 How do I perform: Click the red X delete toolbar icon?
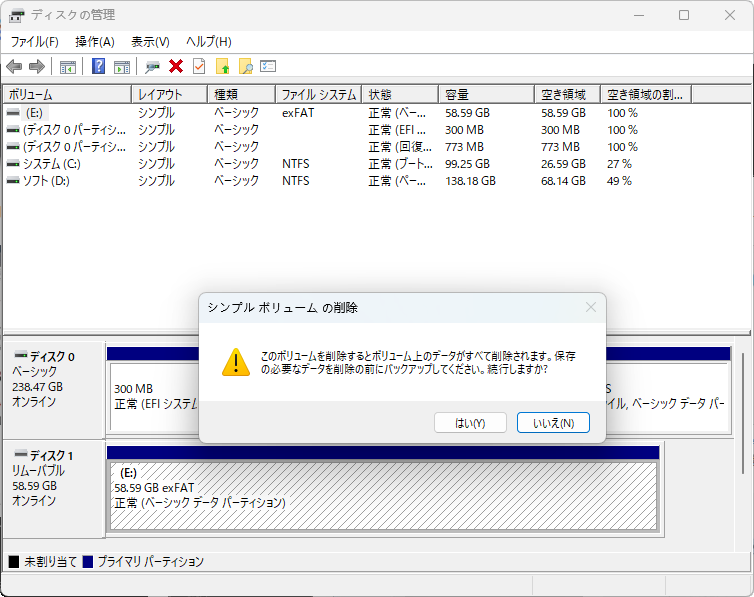[x=176, y=67]
